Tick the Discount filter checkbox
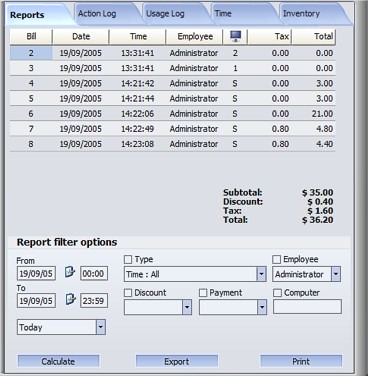 click(x=128, y=293)
